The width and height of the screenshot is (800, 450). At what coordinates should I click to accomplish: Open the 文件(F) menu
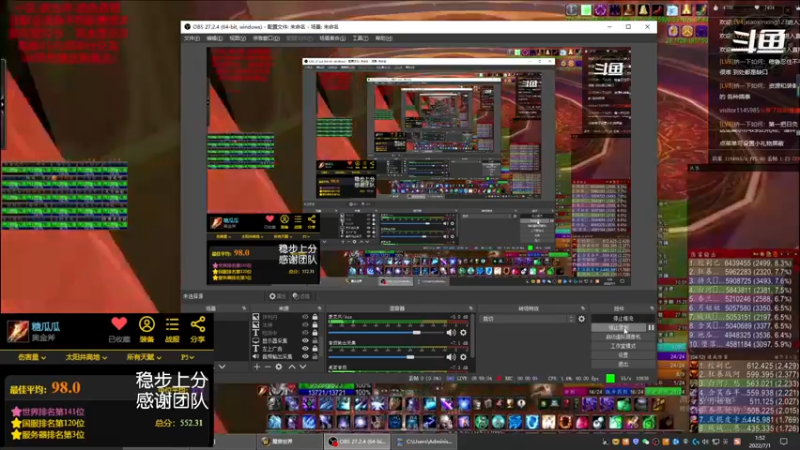pos(192,38)
